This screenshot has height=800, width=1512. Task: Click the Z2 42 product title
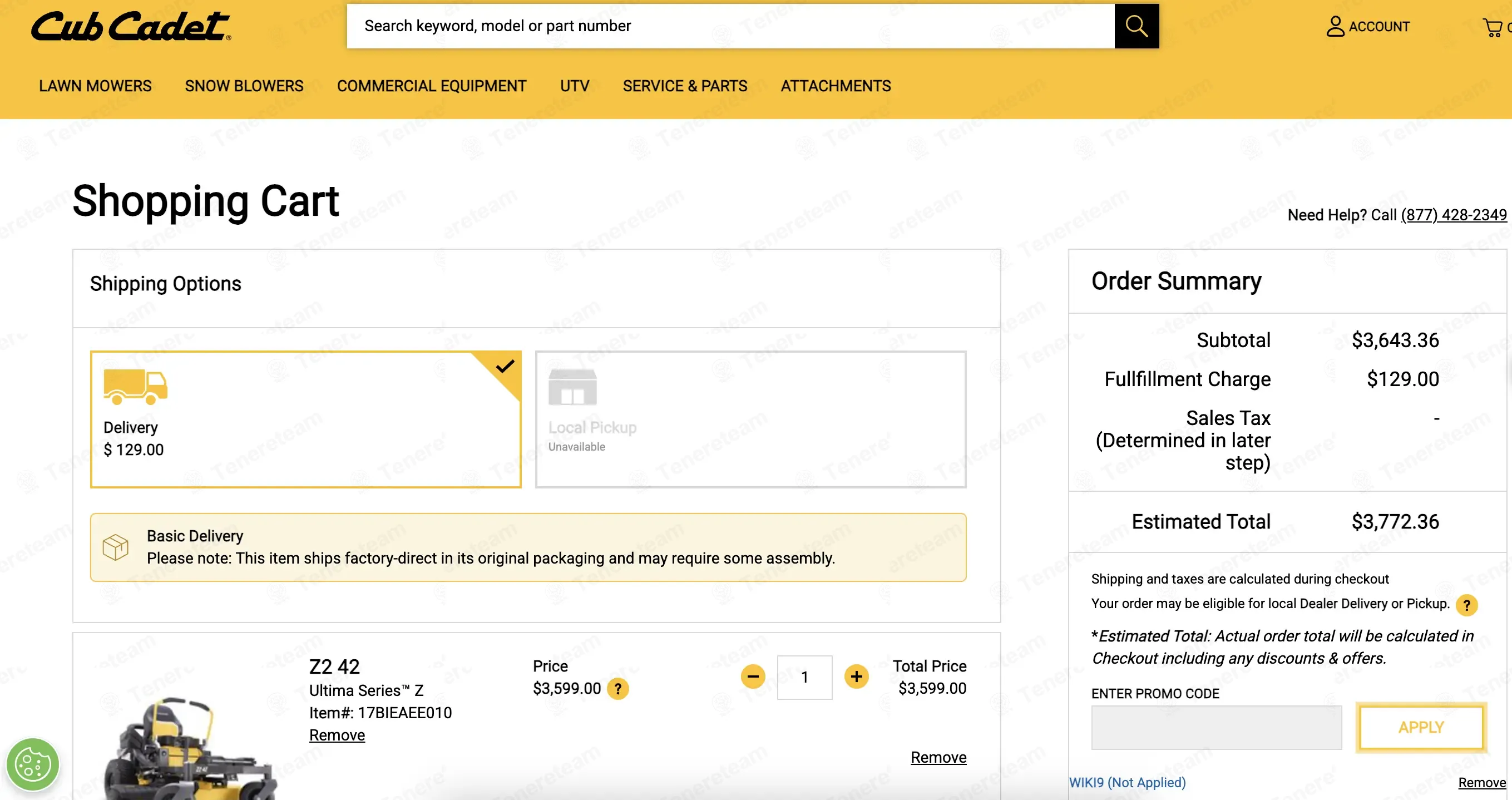(x=334, y=667)
